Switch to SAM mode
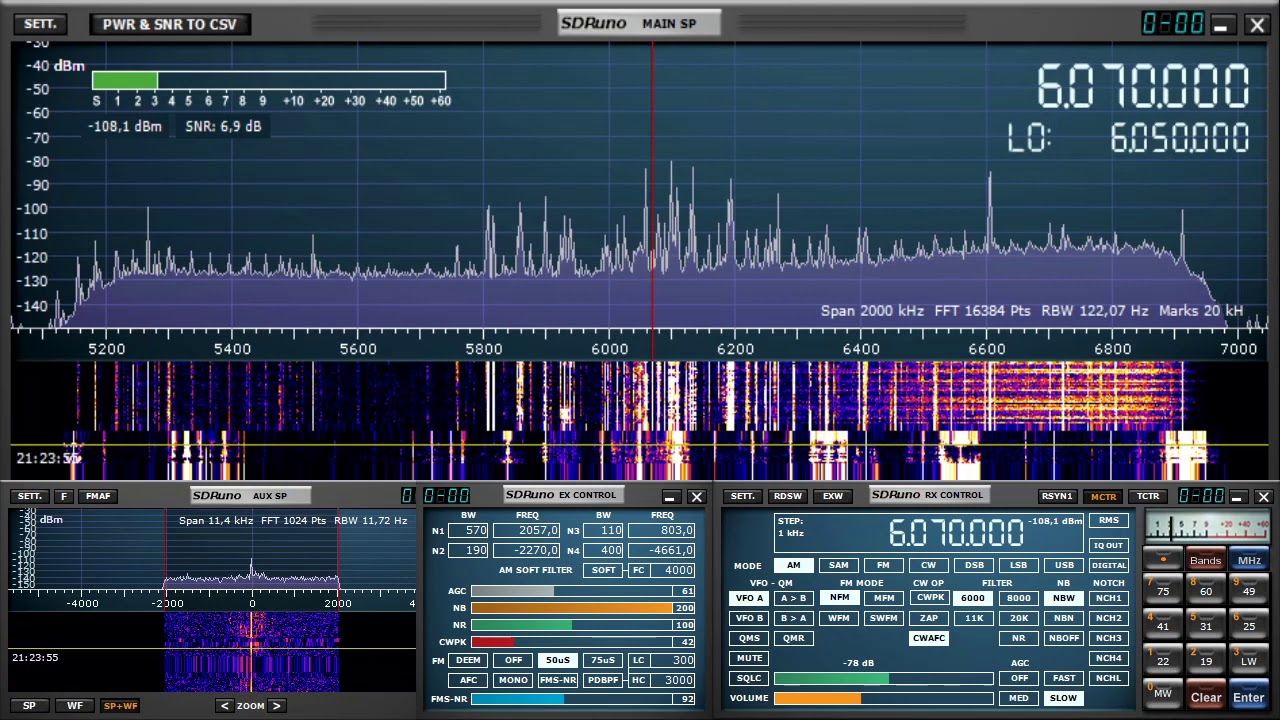The width and height of the screenshot is (1280, 720). (x=838, y=565)
